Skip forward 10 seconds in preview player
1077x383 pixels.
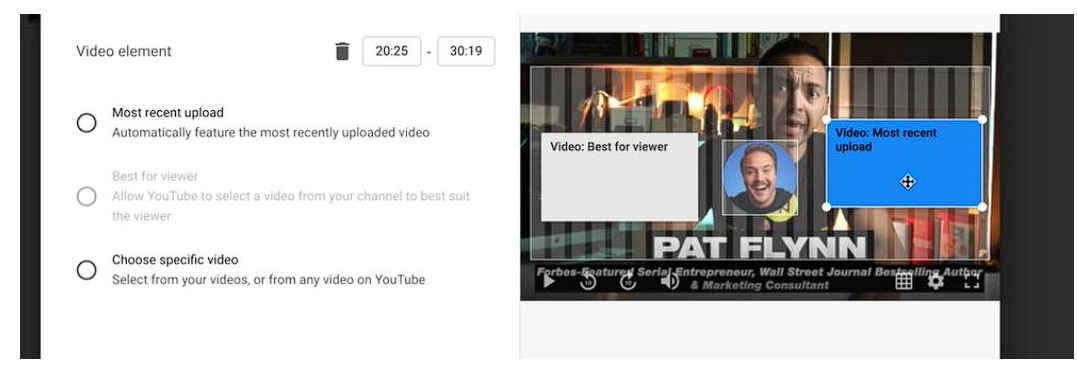tap(628, 281)
